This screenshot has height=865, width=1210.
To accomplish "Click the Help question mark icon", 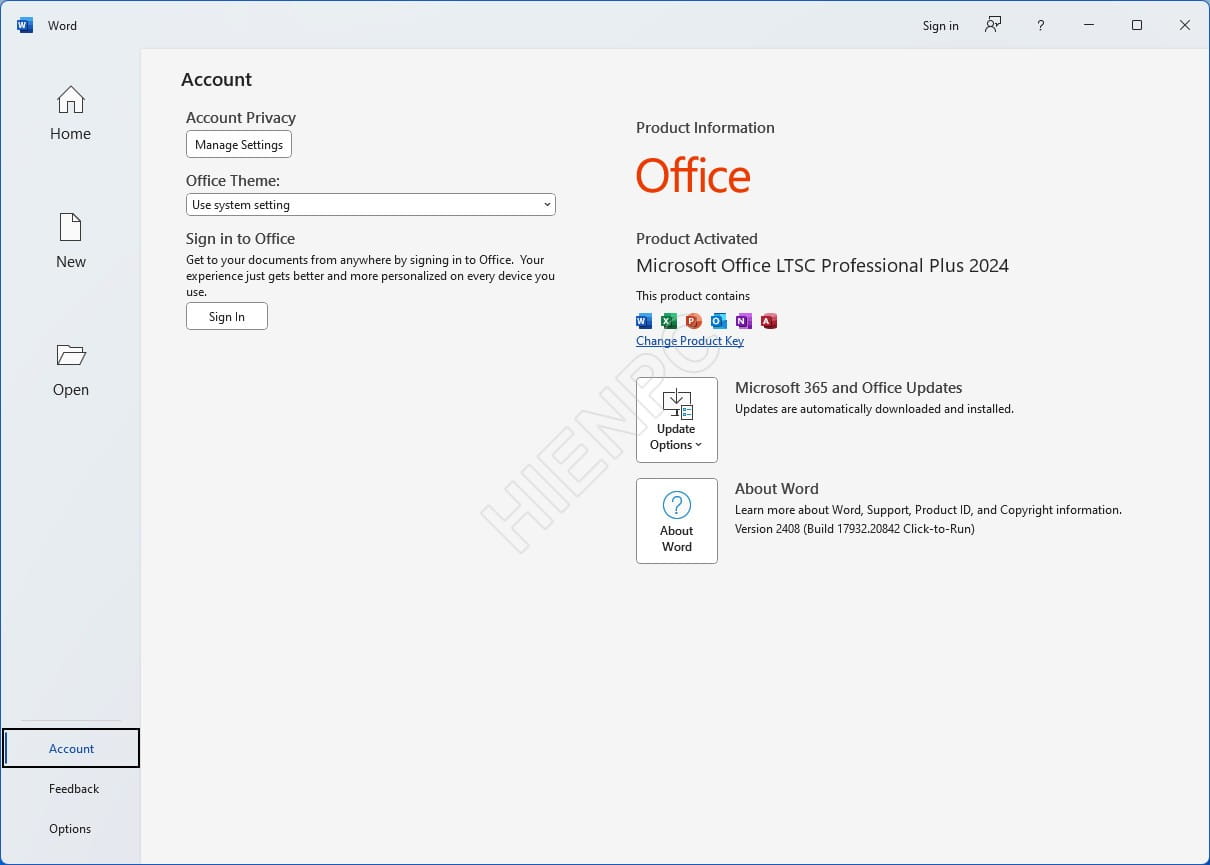I will point(1040,25).
